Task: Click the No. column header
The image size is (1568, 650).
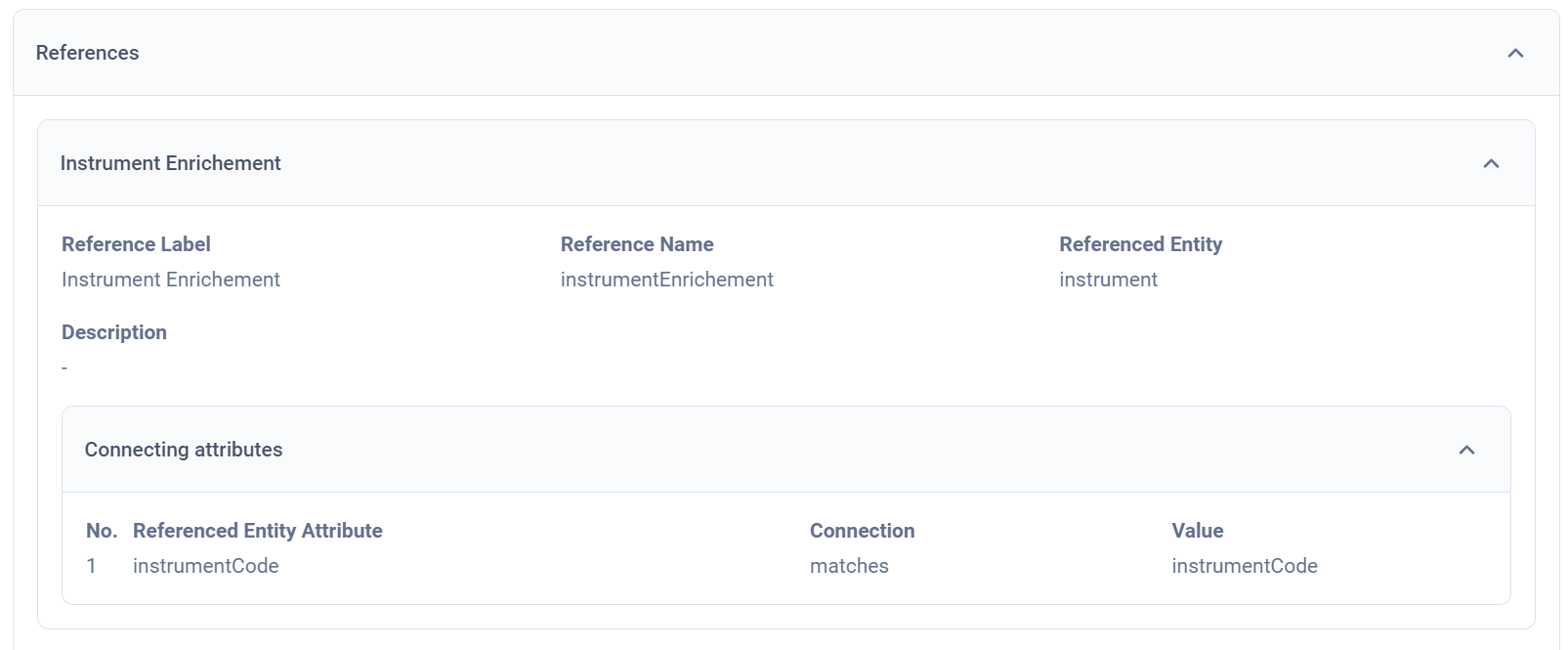Action: pyautogui.click(x=101, y=531)
